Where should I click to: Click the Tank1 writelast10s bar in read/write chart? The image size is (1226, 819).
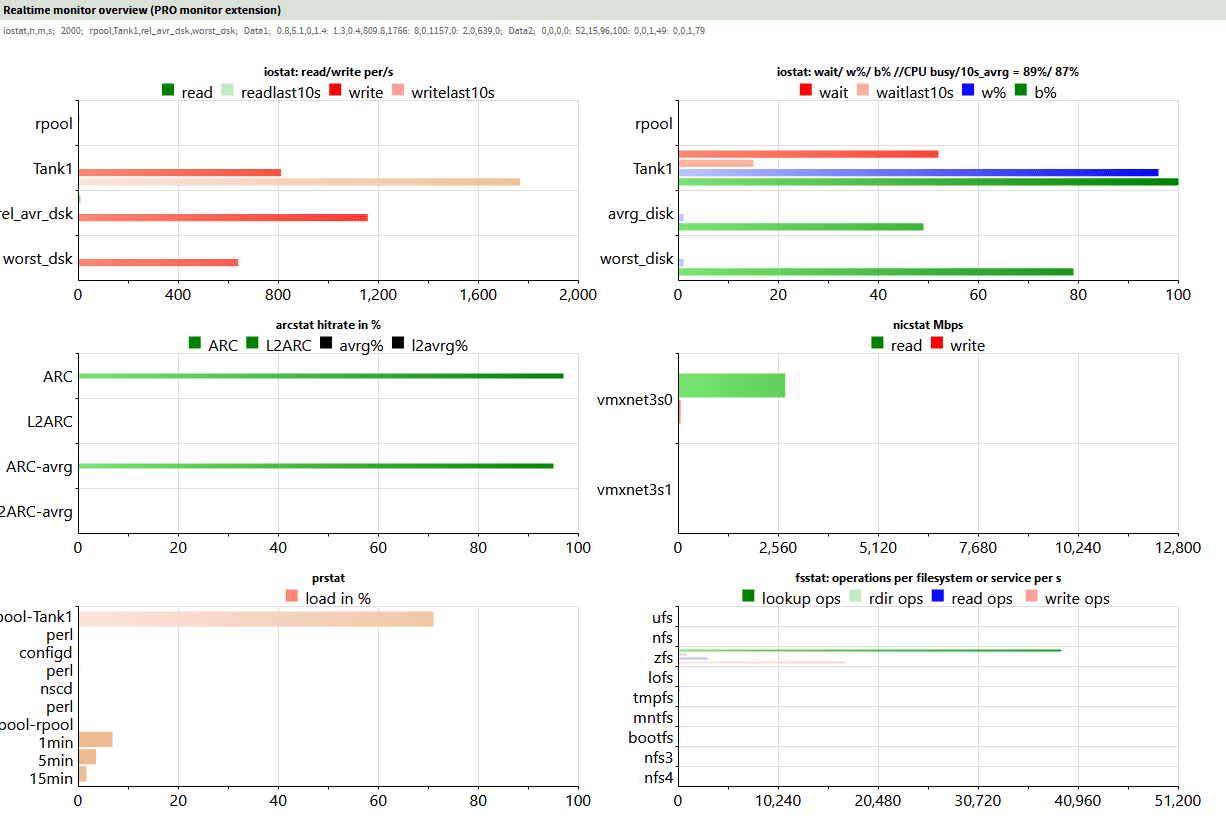[299, 182]
